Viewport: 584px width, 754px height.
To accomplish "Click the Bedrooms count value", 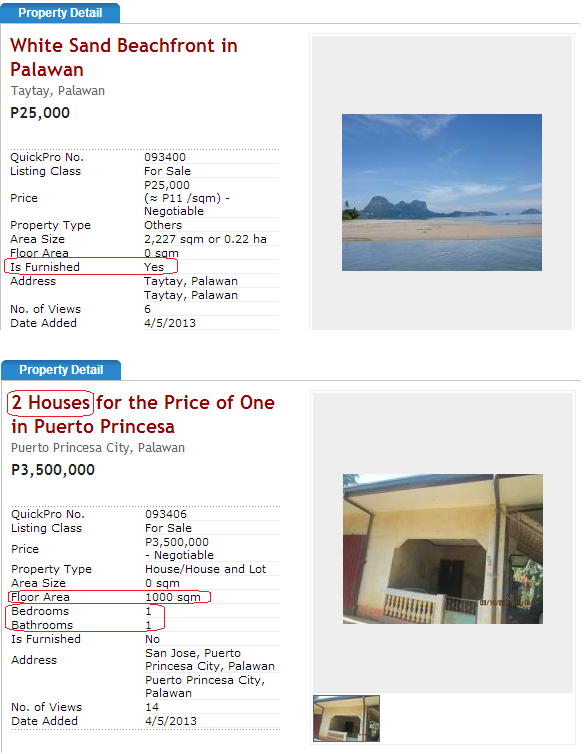I will point(149,611).
